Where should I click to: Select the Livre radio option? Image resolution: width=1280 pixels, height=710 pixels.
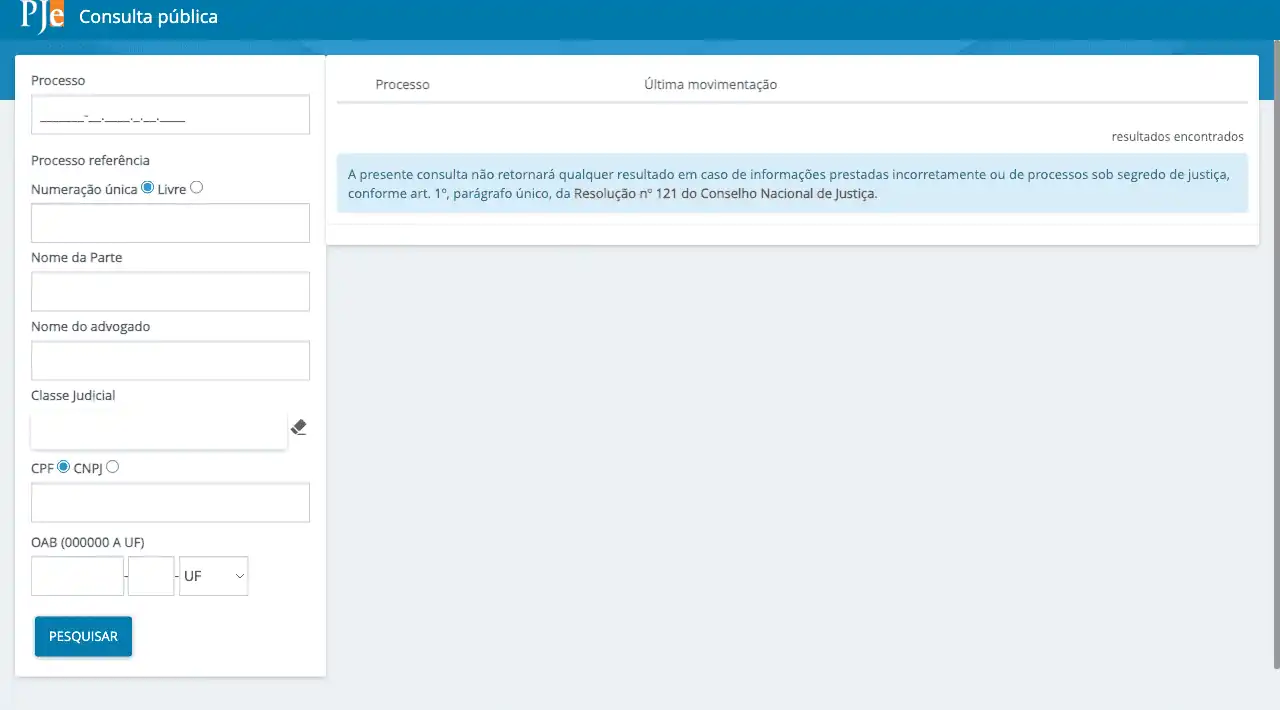196,187
